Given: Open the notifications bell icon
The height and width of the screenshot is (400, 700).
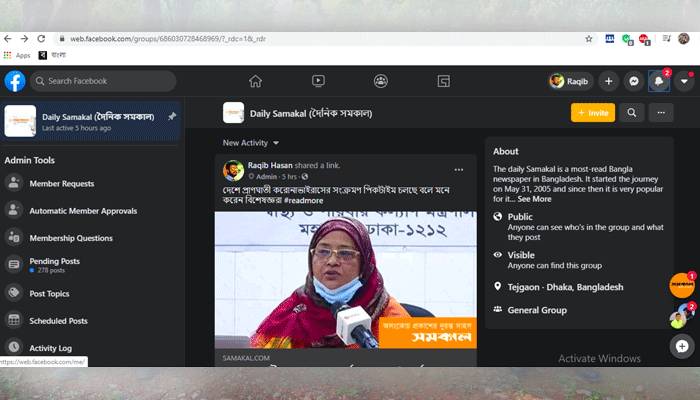Looking at the screenshot, I should pyautogui.click(x=658, y=81).
